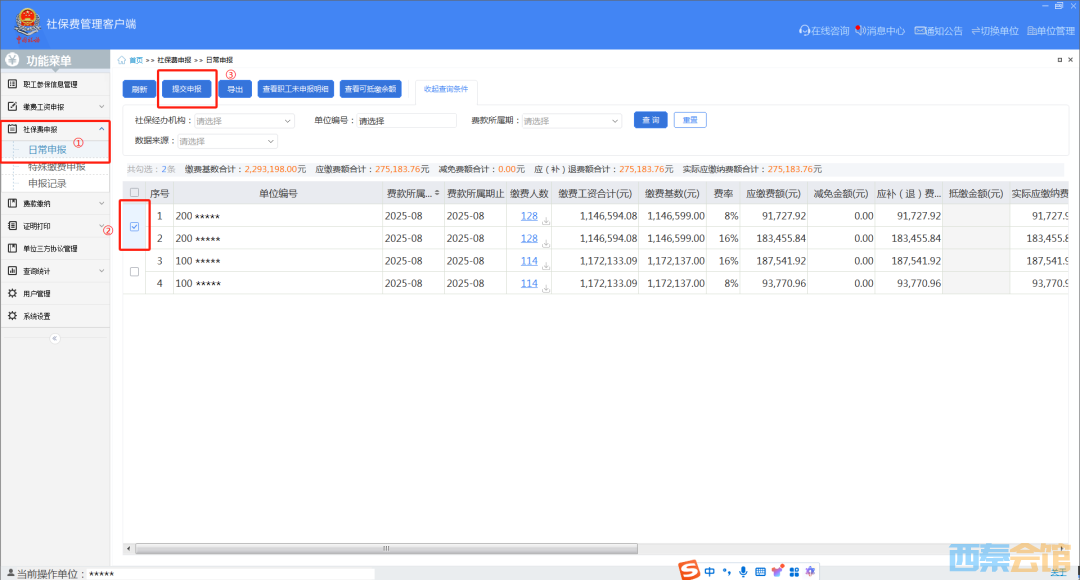Select 申报记录 in the sidebar submenu
The image size is (1080, 580).
(47, 183)
